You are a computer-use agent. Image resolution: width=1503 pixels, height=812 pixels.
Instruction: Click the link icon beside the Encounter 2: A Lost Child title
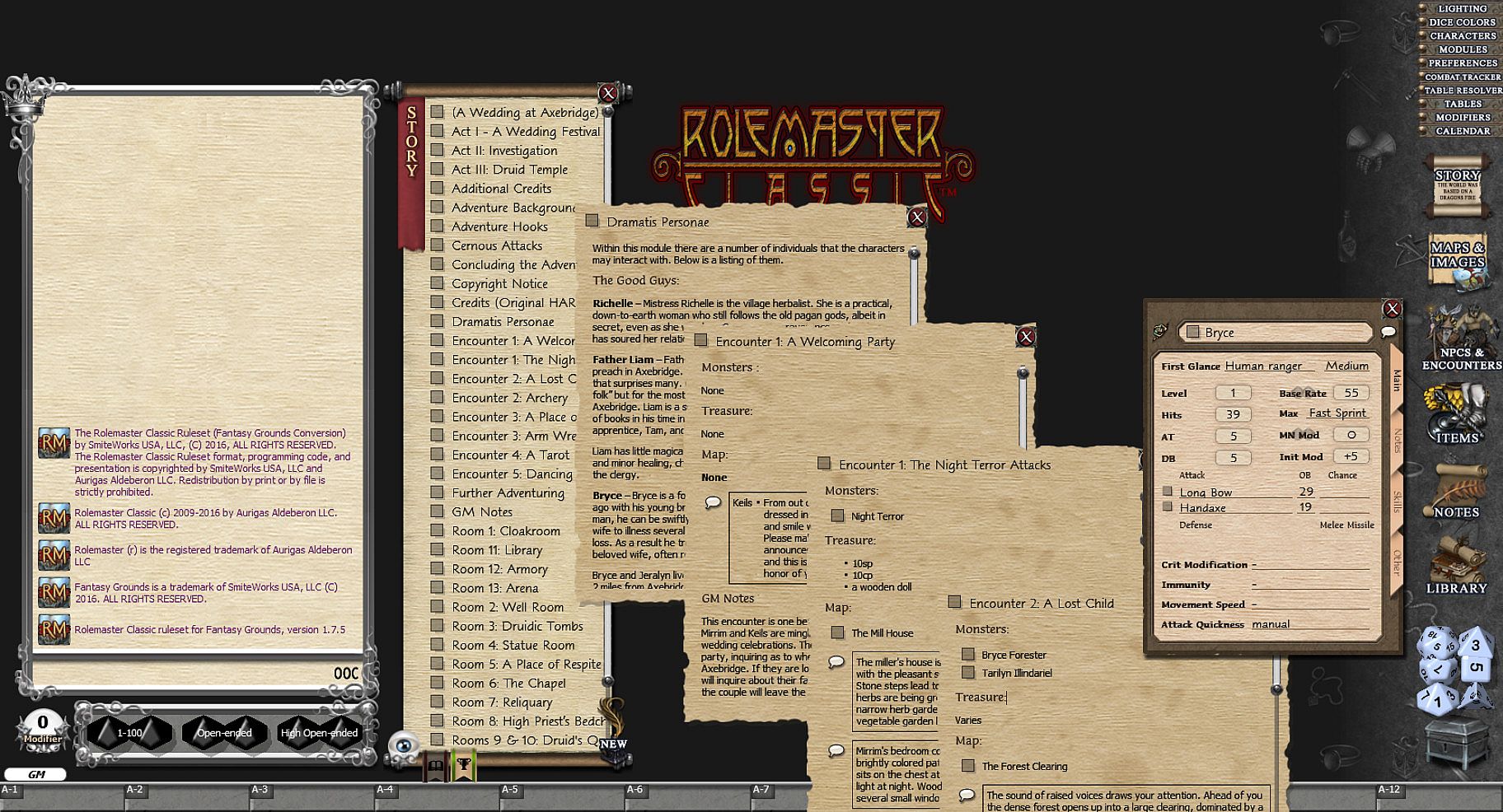[954, 602]
